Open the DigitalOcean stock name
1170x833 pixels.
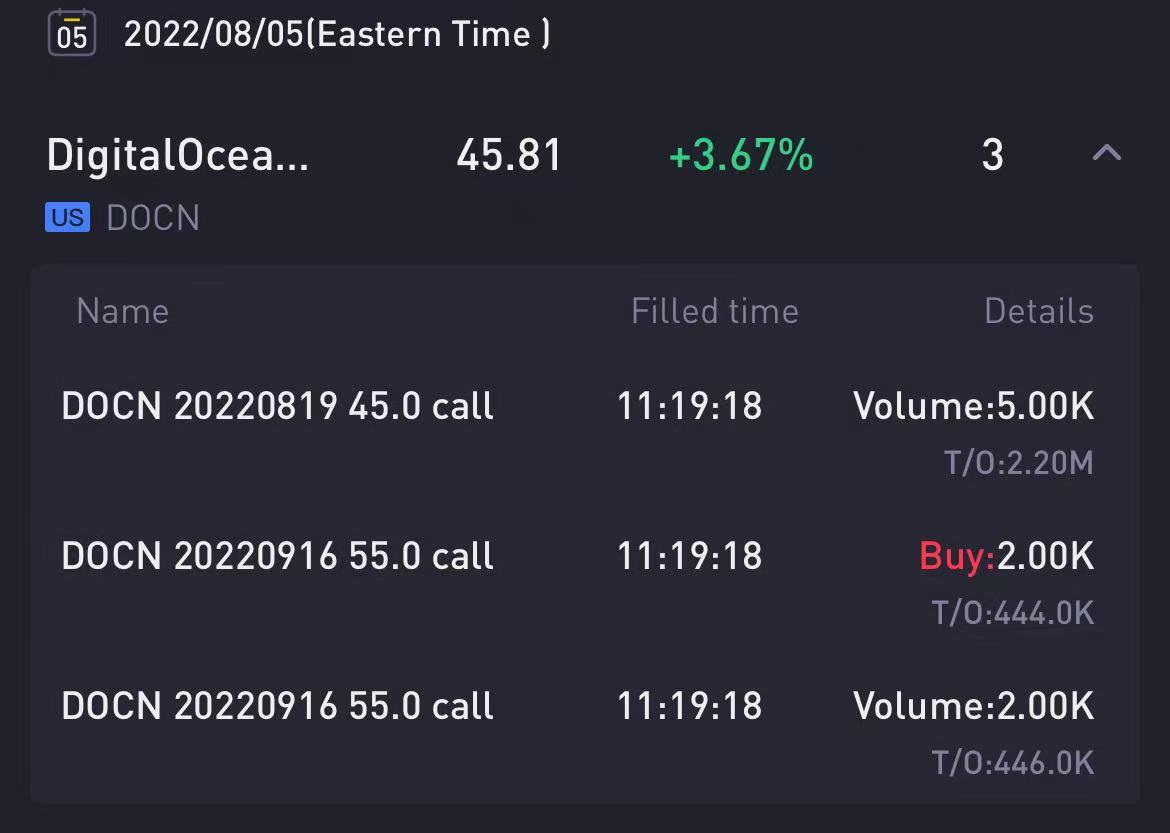coord(178,156)
